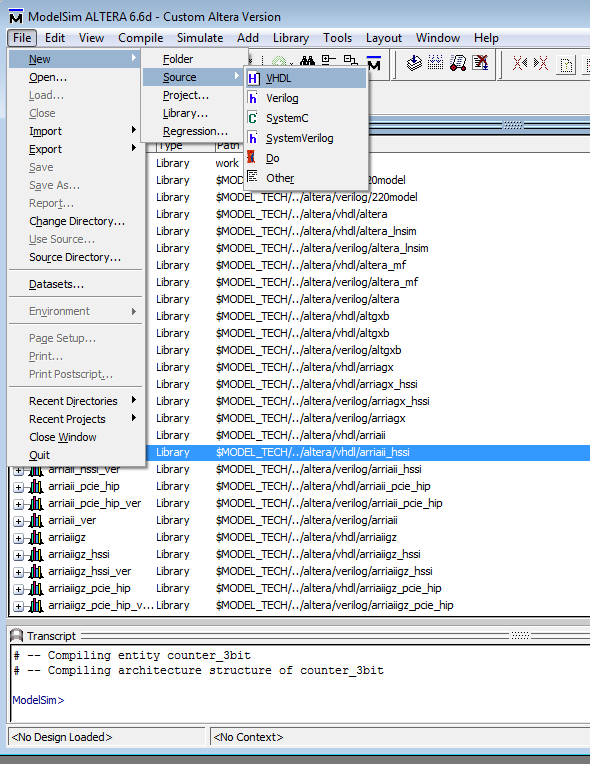Click the hierarchy tree toolbar icon
590x764 pixels.
pyautogui.click(x=350, y=60)
